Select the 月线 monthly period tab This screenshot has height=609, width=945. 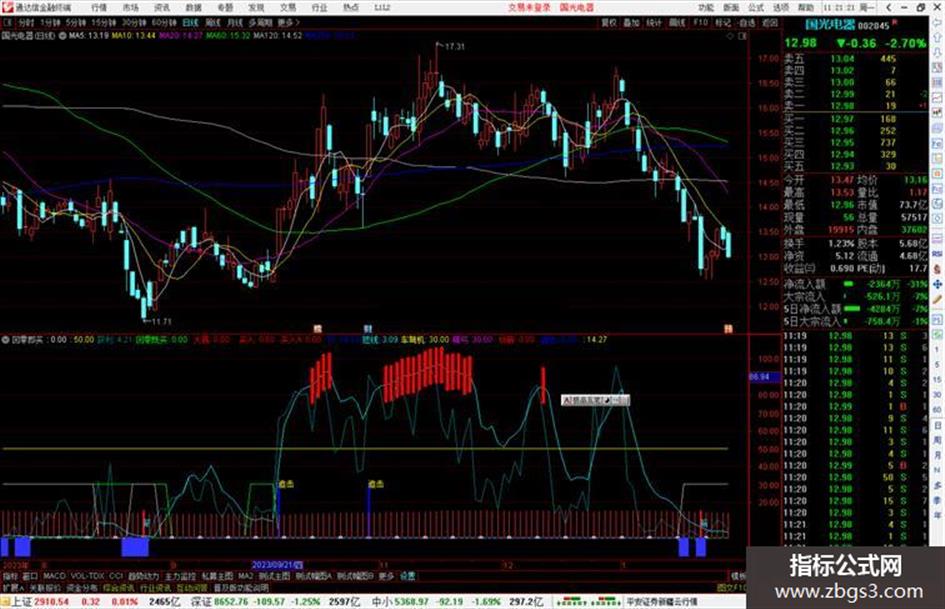[234, 22]
